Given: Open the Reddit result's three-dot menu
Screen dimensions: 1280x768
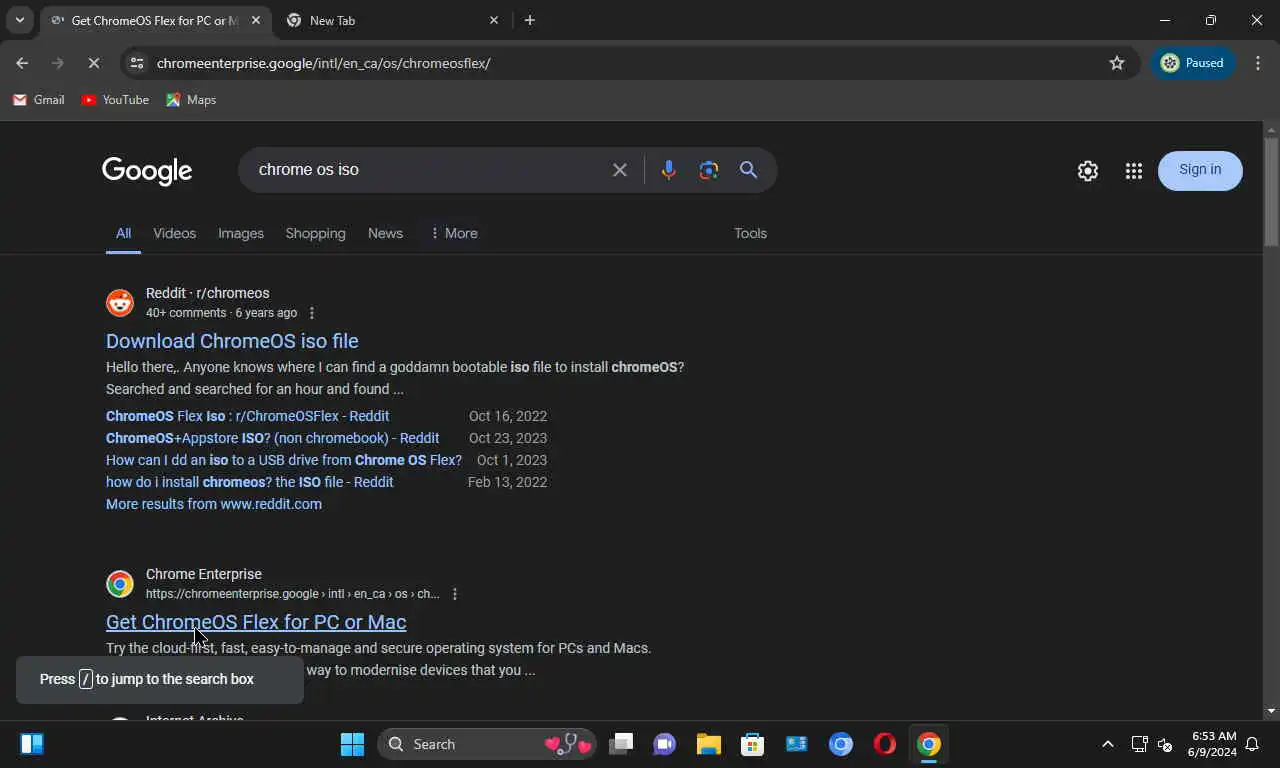Looking at the screenshot, I should click(312, 313).
